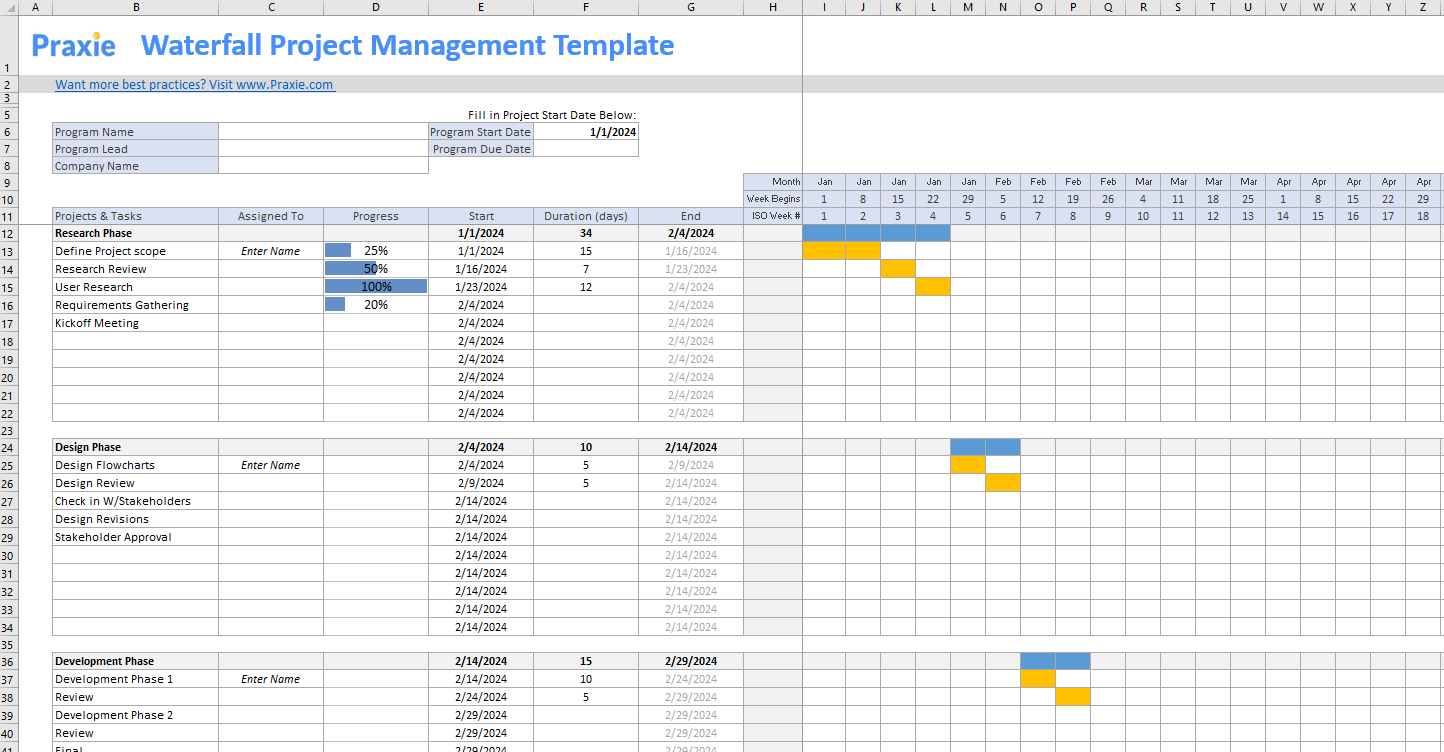Select column A header

click(36, 7)
